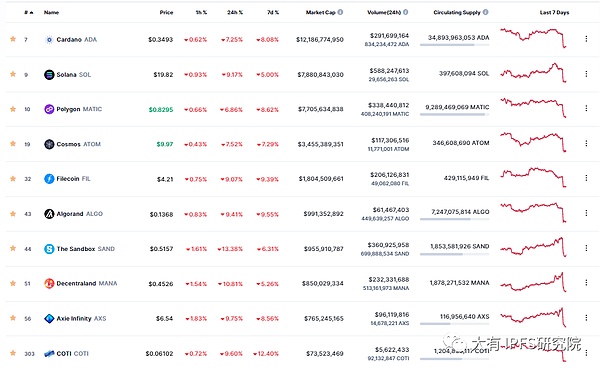
Task: Open the Filecoin FIL coin page
Action: click(73, 179)
